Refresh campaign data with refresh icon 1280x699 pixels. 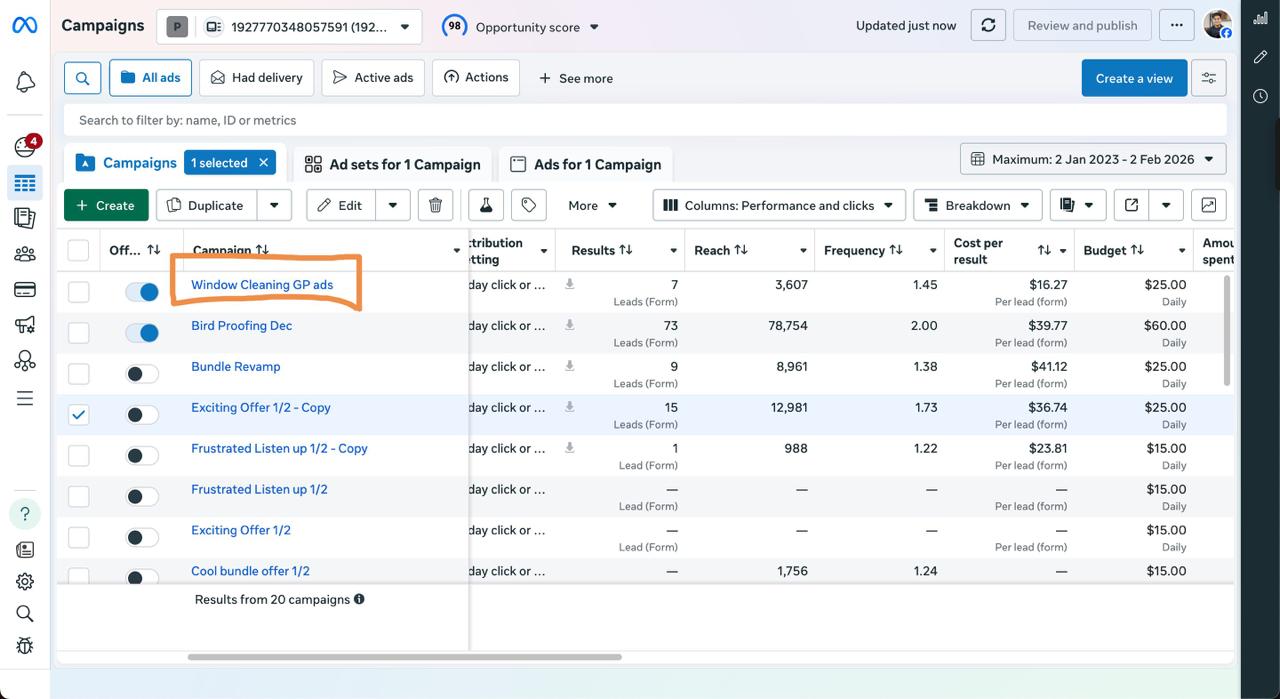[x=988, y=26]
